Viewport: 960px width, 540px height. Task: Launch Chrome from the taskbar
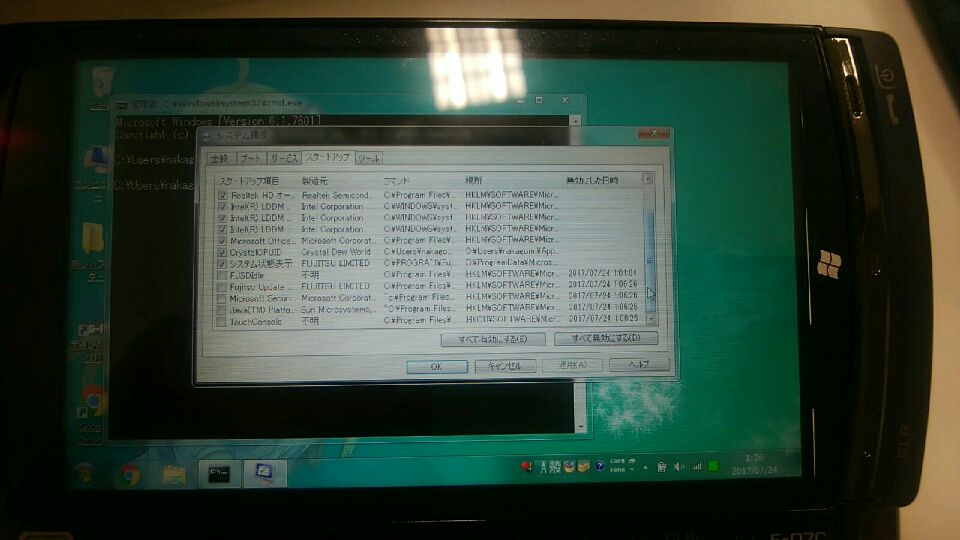tap(129, 474)
